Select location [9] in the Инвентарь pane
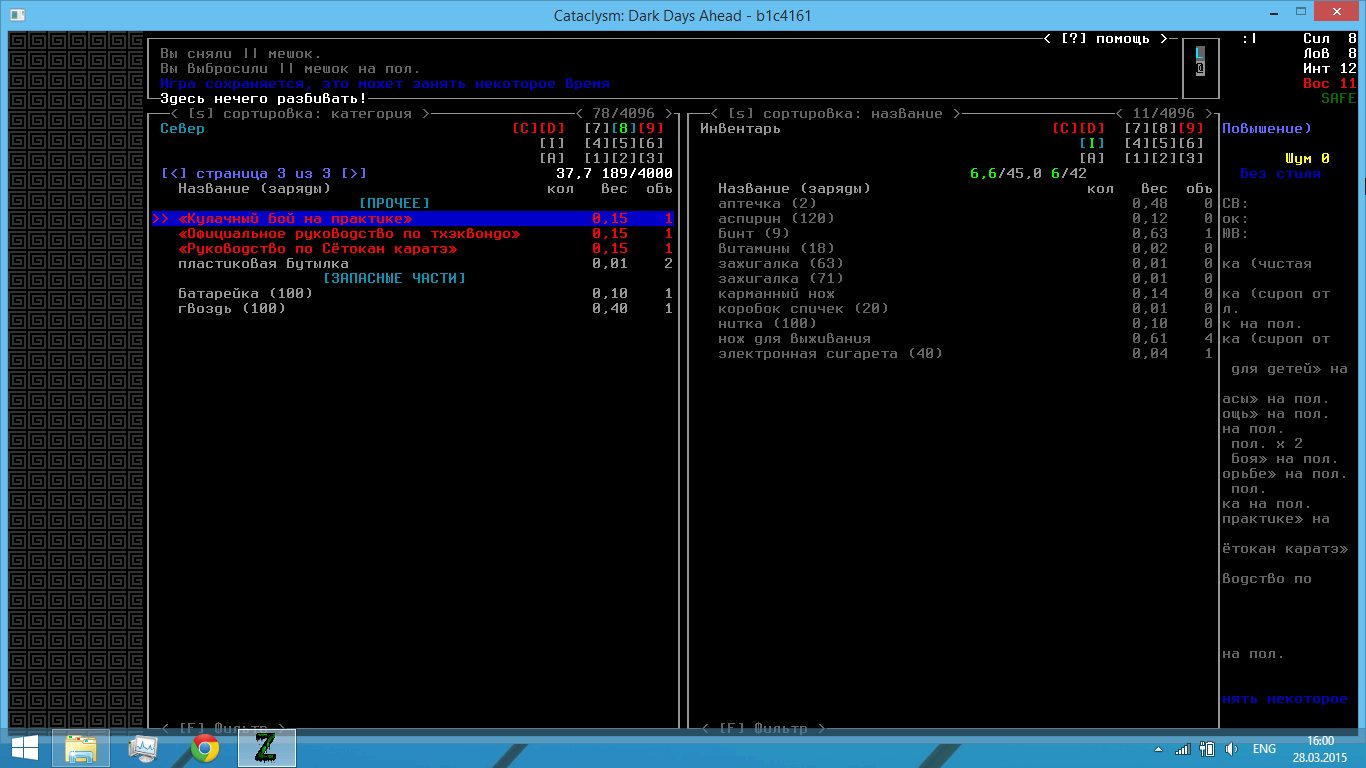Image resolution: width=1366 pixels, height=768 pixels. 1191,129
